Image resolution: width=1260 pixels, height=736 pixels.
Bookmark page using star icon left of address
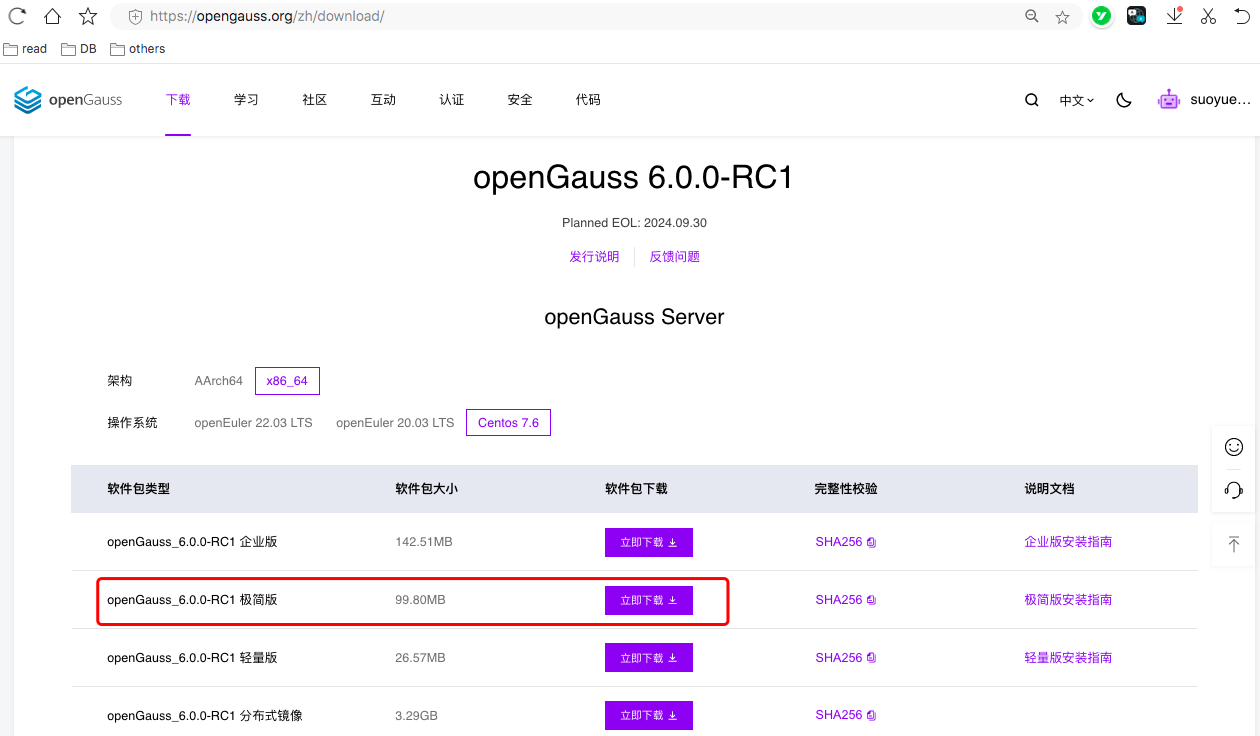point(88,16)
